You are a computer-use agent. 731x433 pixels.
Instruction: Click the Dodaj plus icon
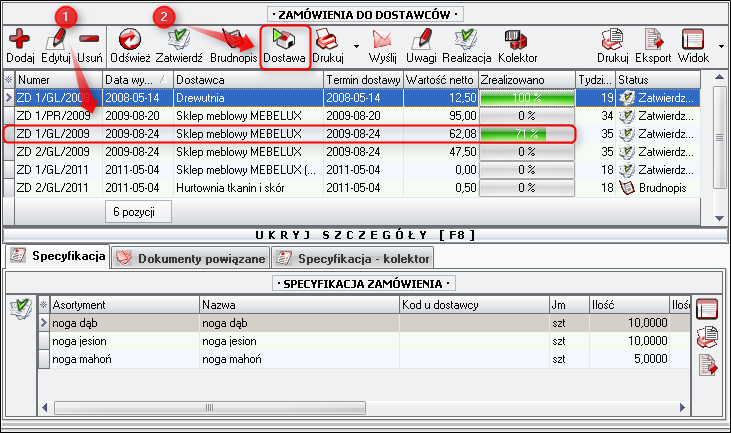coord(20,39)
